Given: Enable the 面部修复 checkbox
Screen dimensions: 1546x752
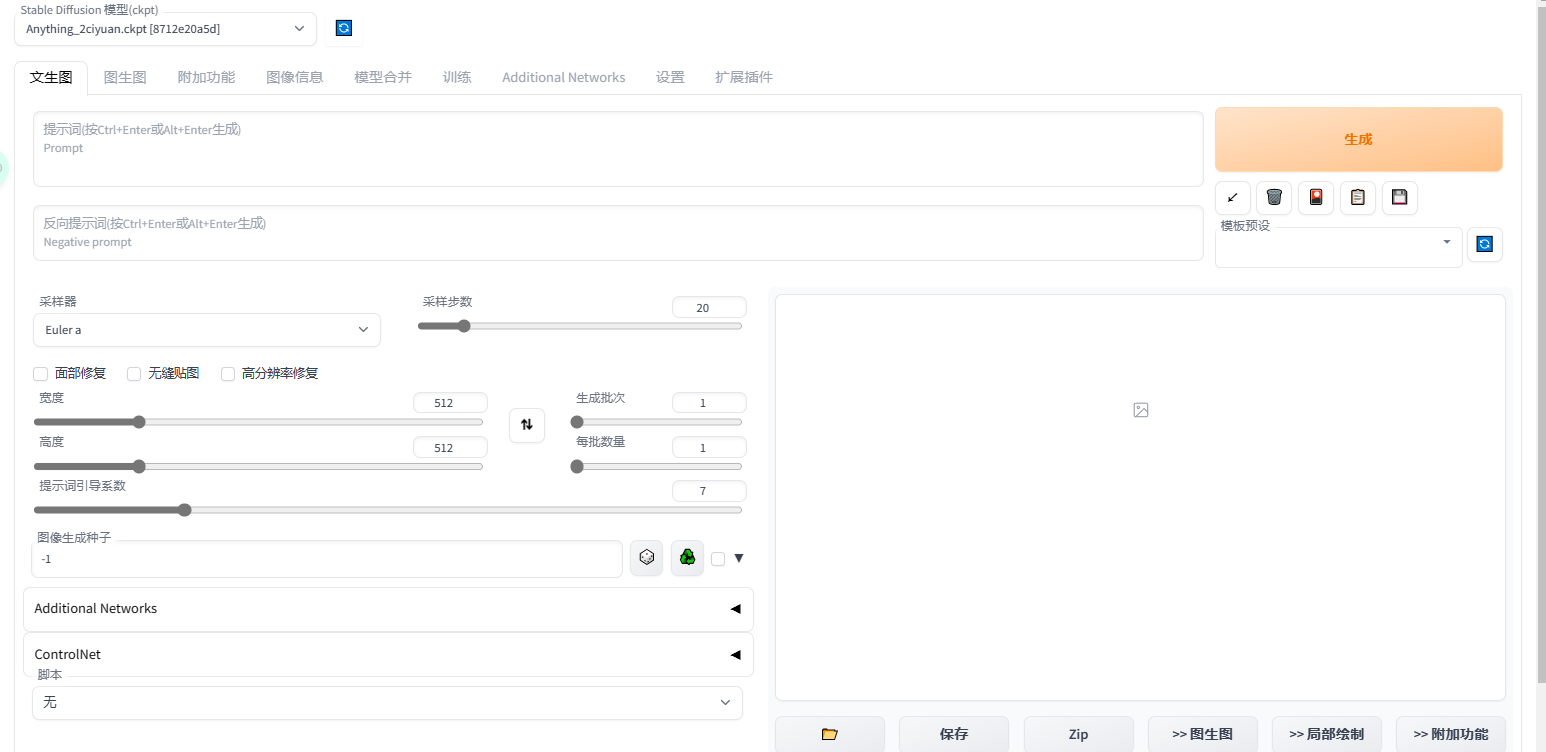Looking at the screenshot, I should click(41, 374).
